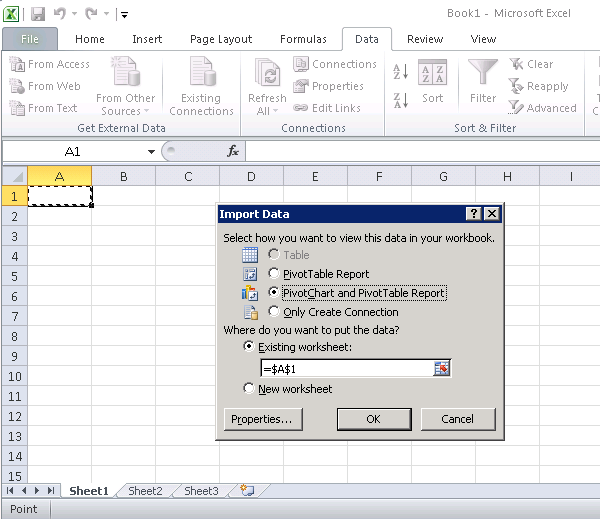The height and width of the screenshot is (519, 600).
Task: Switch to the Formulas ribbon tab
Action: [303, 39]
